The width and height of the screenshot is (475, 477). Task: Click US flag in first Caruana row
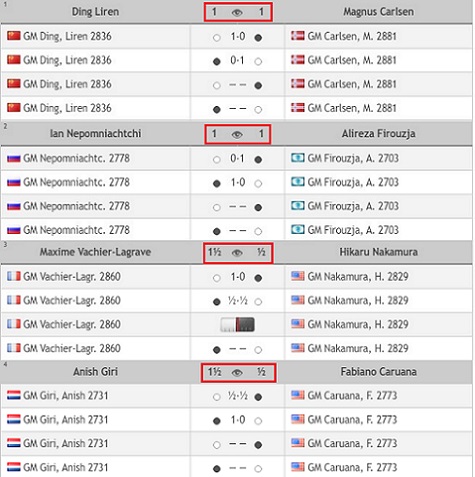pos(298,395)
